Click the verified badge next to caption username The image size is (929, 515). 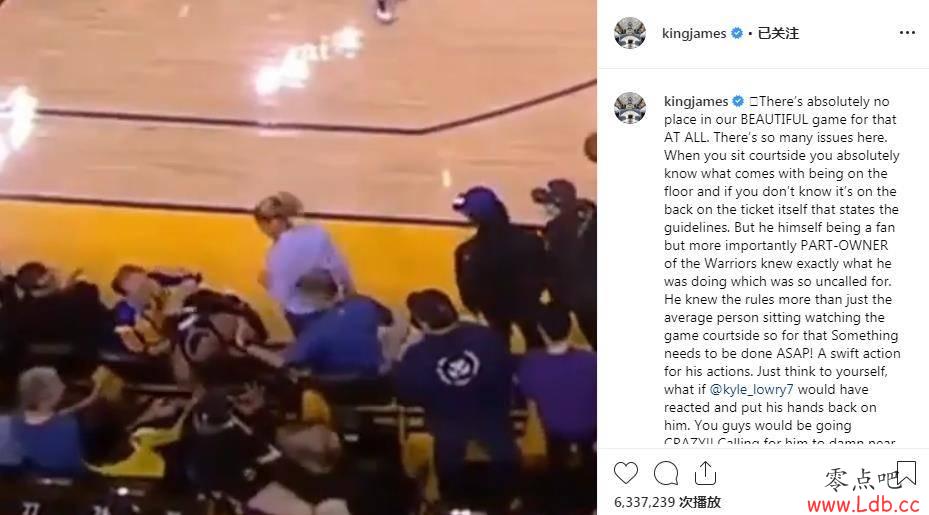[738, 101]
